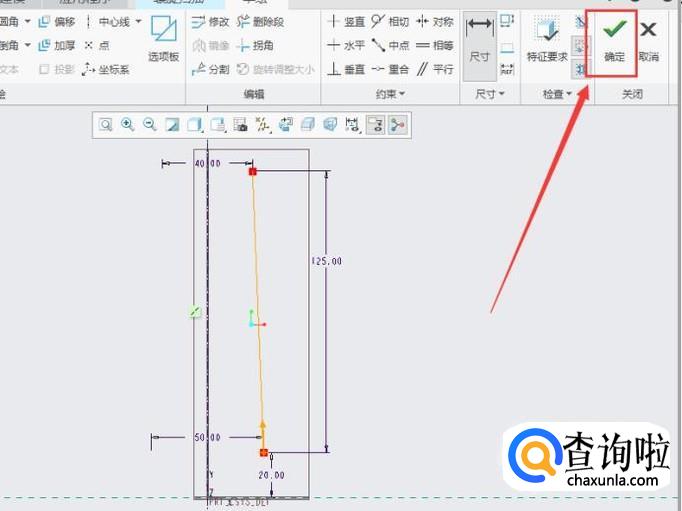Select the 加厚 thicken tool
This screenshot has height=511, width=682.
[x=57, y=45]
